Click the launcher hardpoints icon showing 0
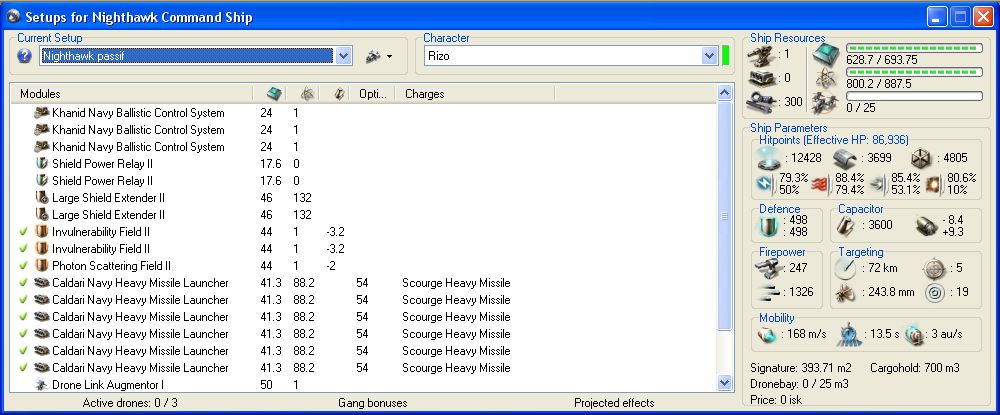The height and width of the screenshot is (415, 1000). coord(762,78)
